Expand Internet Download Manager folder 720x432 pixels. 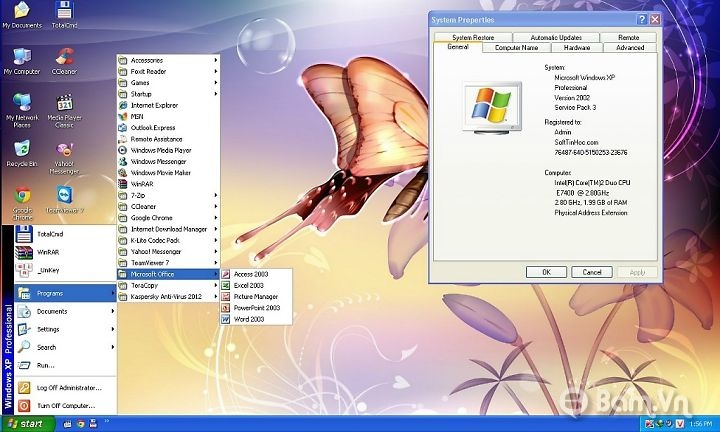(x=169, y=229)
